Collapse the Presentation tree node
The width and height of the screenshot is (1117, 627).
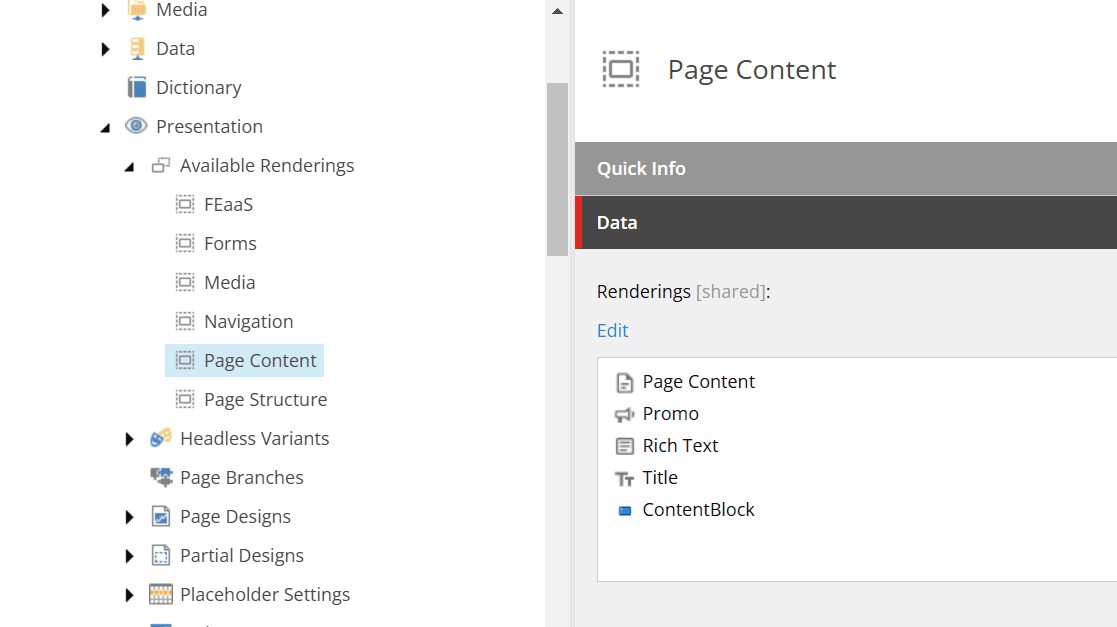[x=105, y=128]
